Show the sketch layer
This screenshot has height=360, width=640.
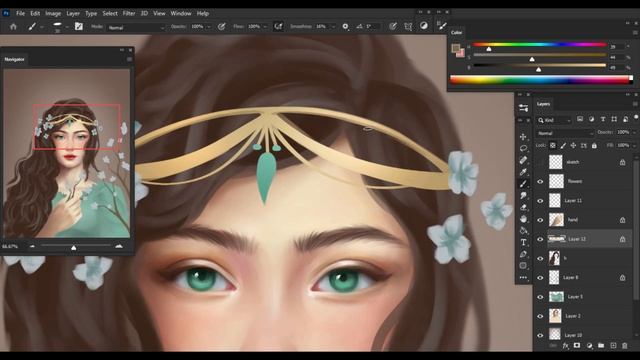coord(540,162)
